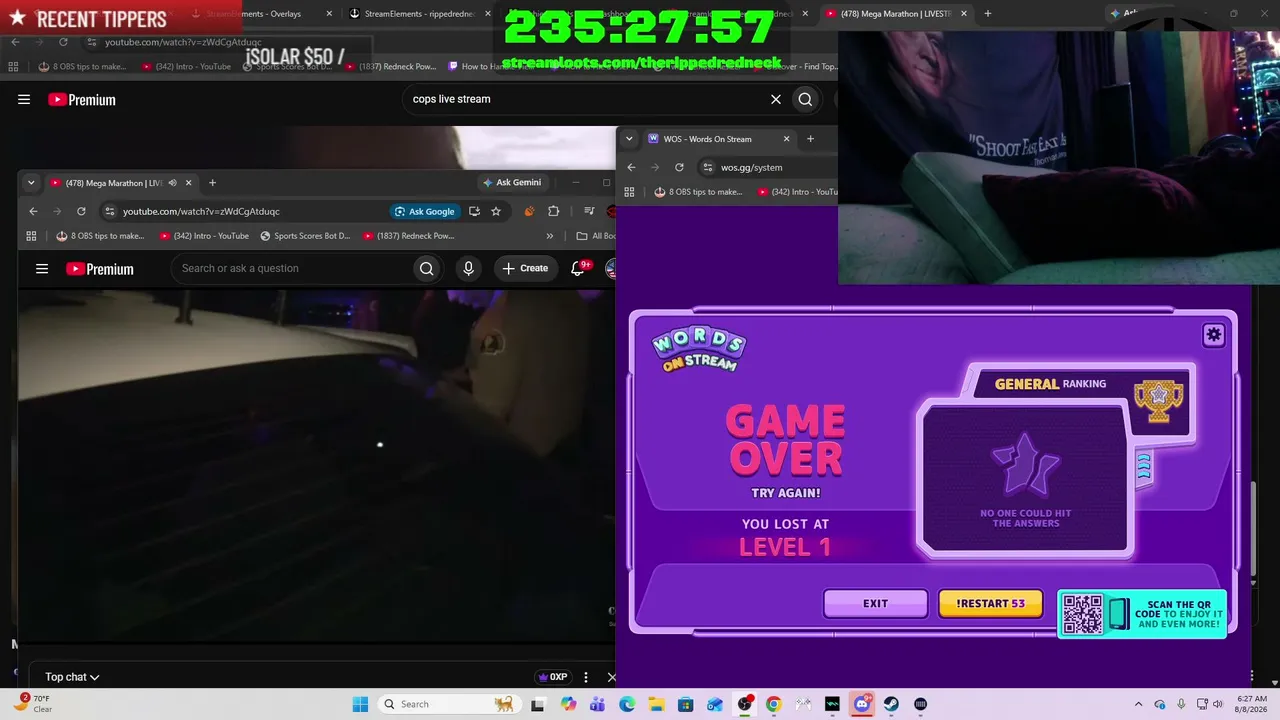Image resolution: width=1280 pixels, height=720 pixels.
Task: Open the '(342) Intro - YouTube' bookmark in front window
Action: 204,236
